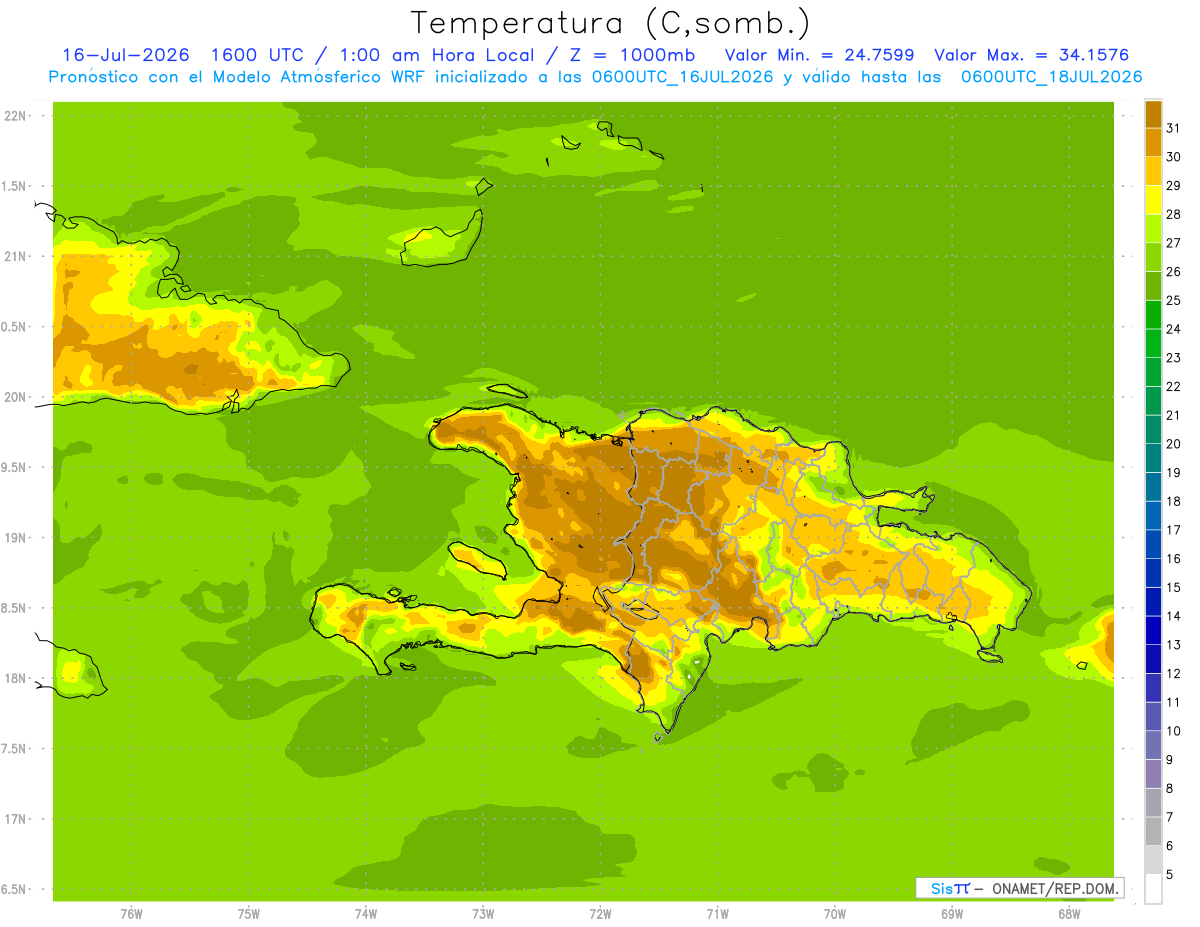1200x927 pixels.
Task: Click '0600UTC_18JUL2026' valid-until time text
Action: pos(1051,77)
